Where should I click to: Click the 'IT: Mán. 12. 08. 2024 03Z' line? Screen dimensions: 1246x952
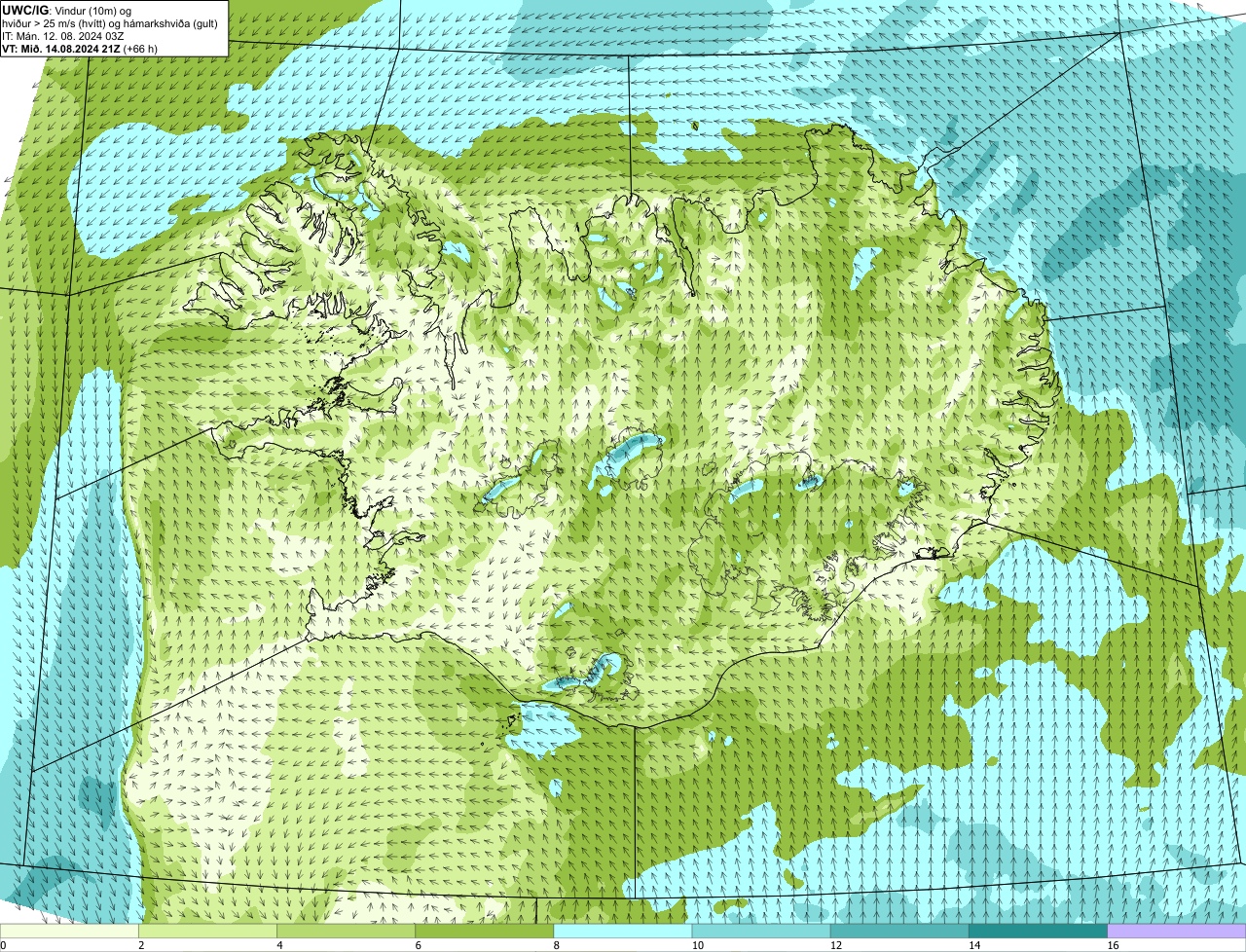tap(62, 36)
